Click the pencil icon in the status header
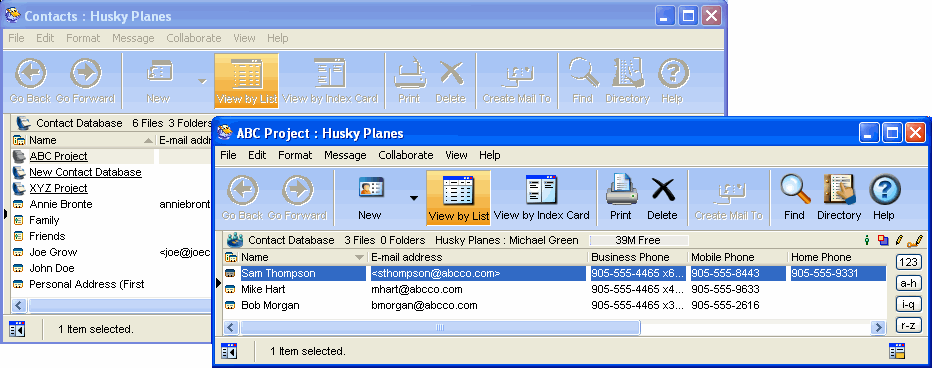This screenshot has width=932, height=368. (x=899, y=241)
